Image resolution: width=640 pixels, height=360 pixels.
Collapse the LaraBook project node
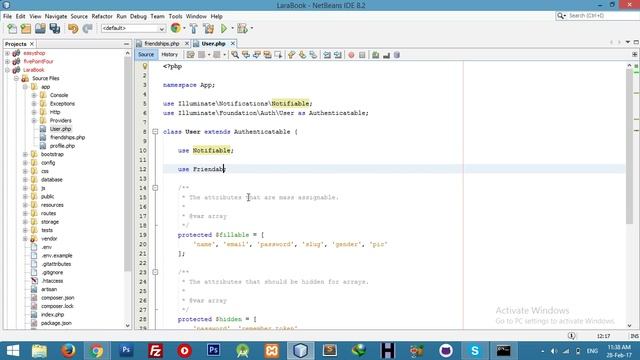pyautogui.click(x=7, y=70)
